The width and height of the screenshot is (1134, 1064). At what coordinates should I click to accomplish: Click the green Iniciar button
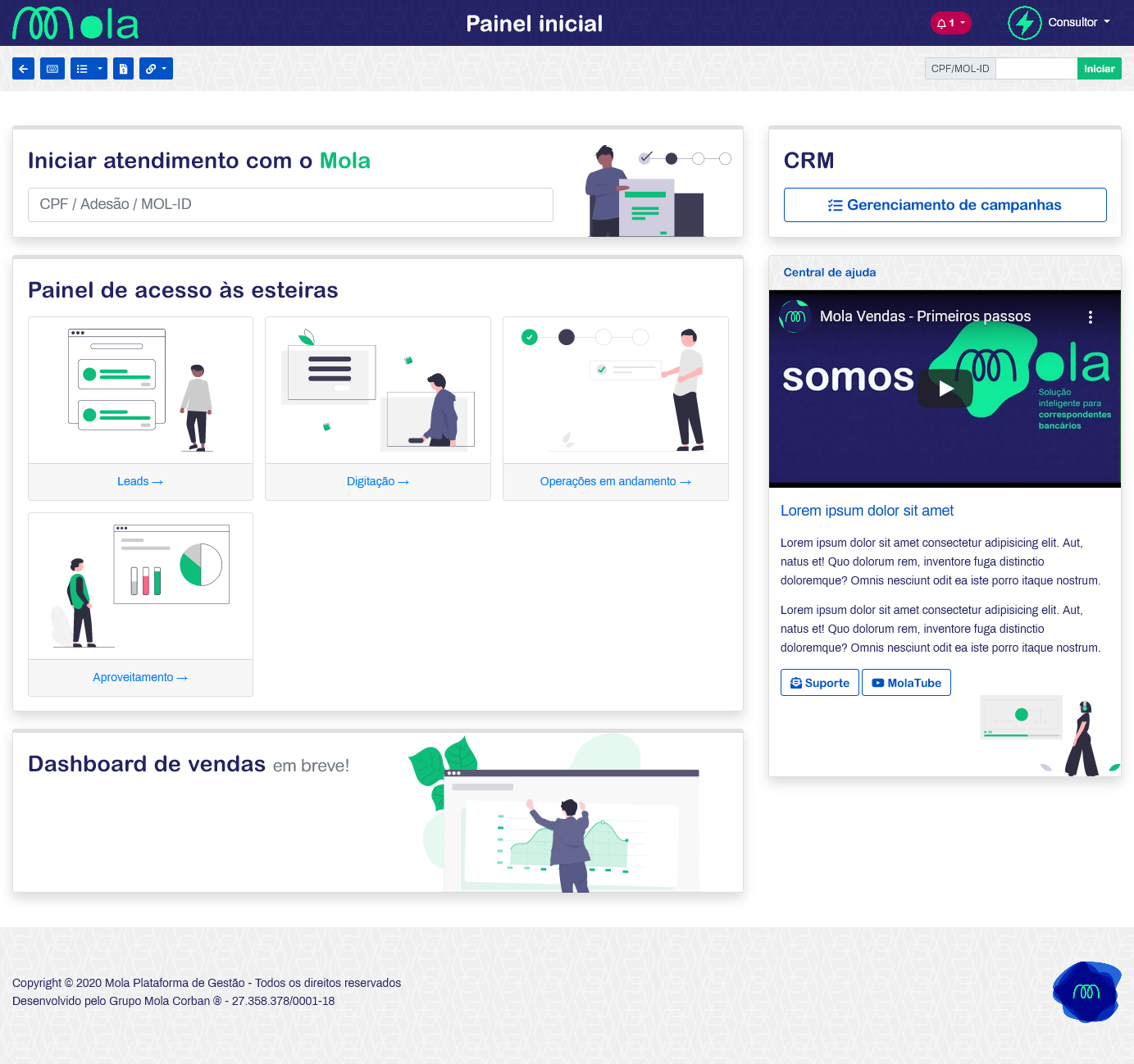[1099, 69]
